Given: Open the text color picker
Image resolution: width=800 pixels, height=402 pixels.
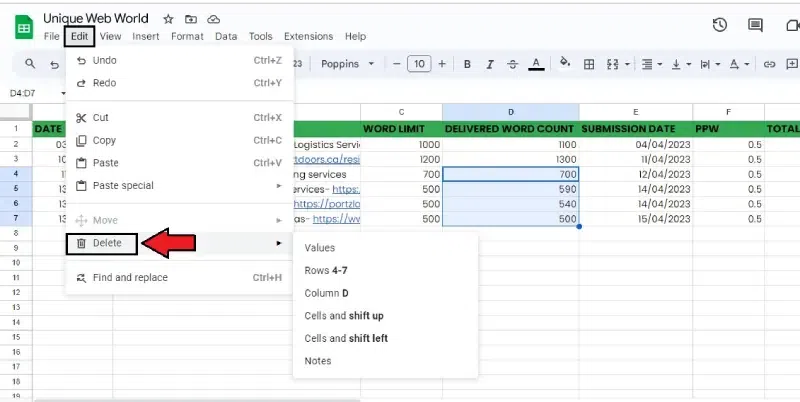Looking at the screenshot, I should [x=536, y=64].
